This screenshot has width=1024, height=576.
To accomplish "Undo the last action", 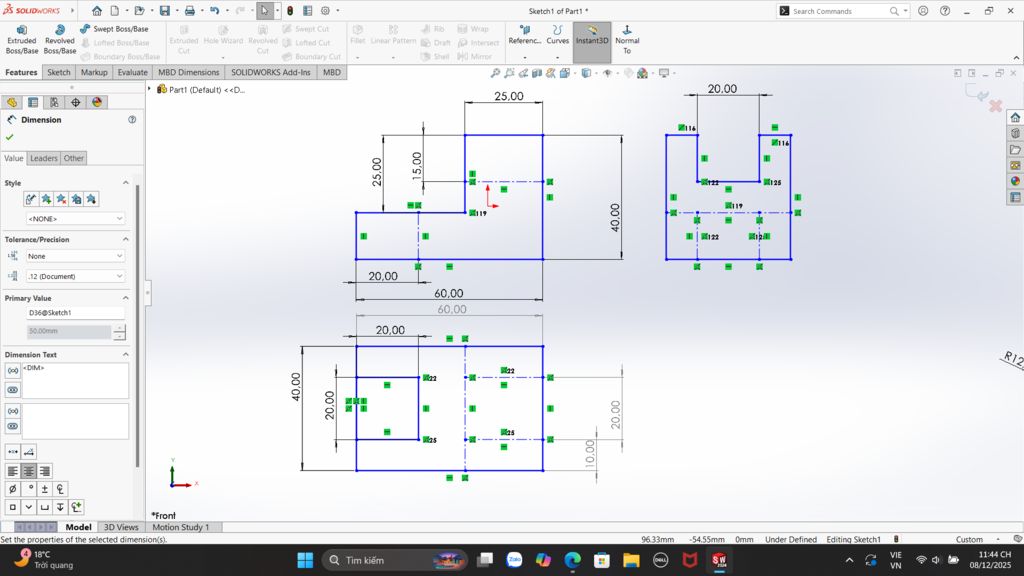I will point(214,10).
